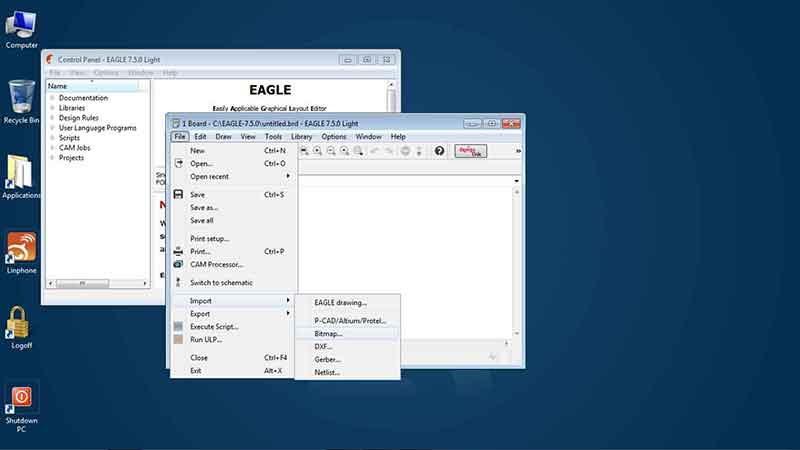Click the Name column header in Control Panel
The height and width of the screenshot is (450, 800).
tap(93, 86)
